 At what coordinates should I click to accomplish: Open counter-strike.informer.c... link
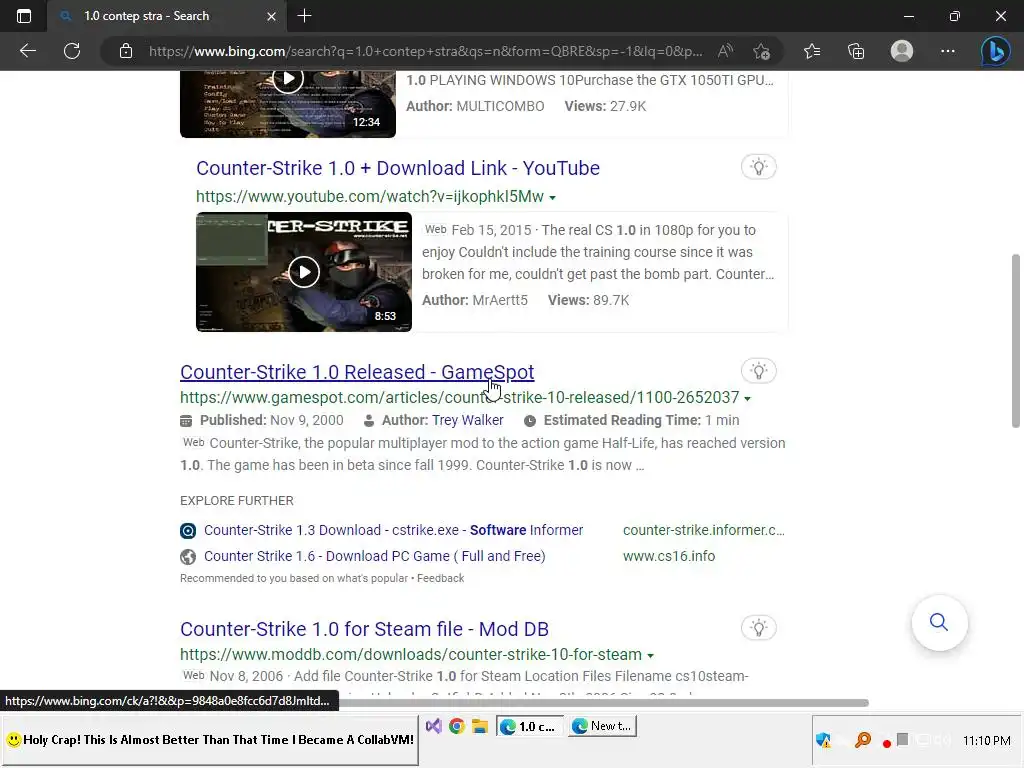tap(703, 530)
